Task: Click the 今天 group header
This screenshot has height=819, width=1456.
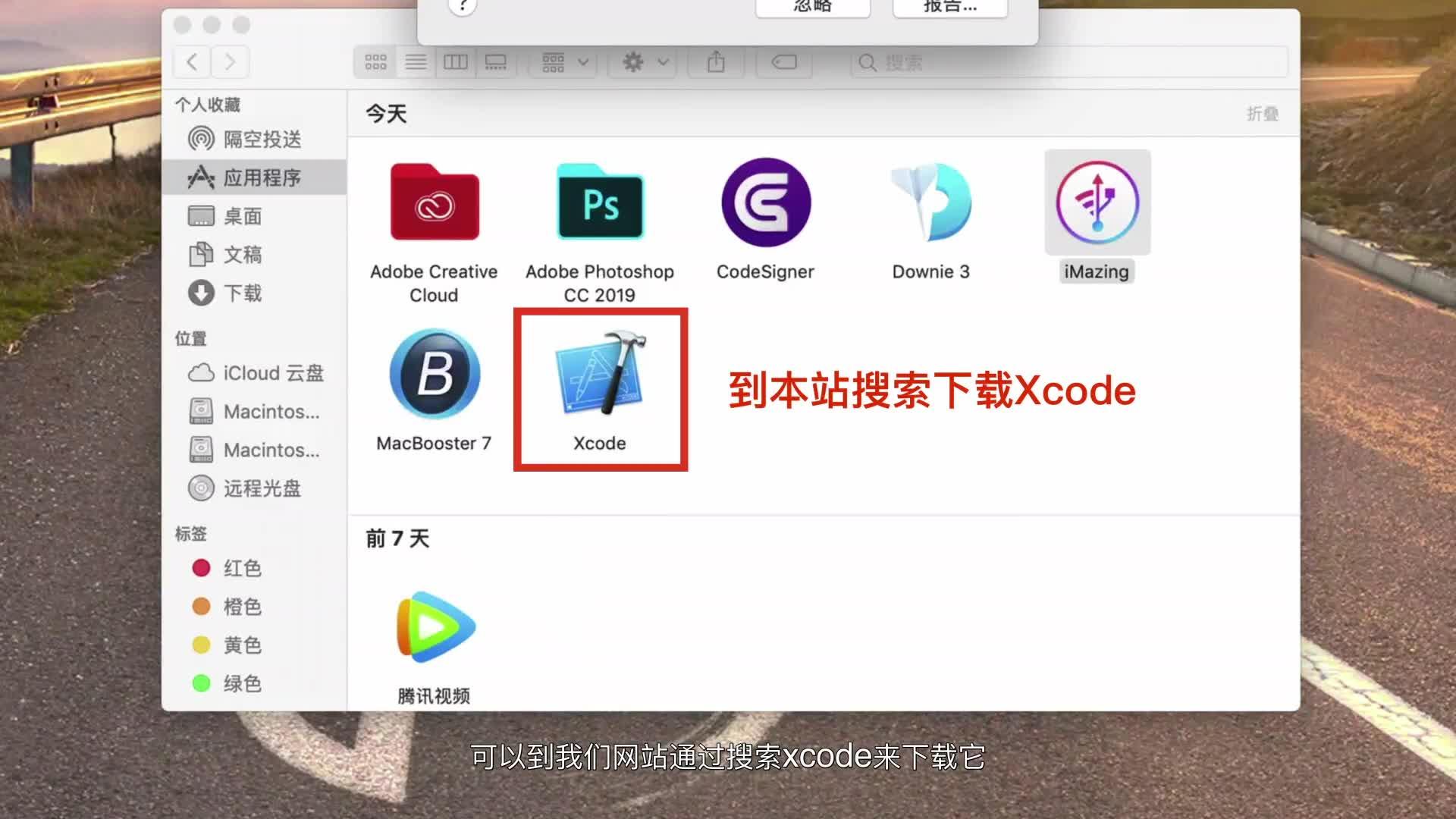Action: click(x=387, y=114)
